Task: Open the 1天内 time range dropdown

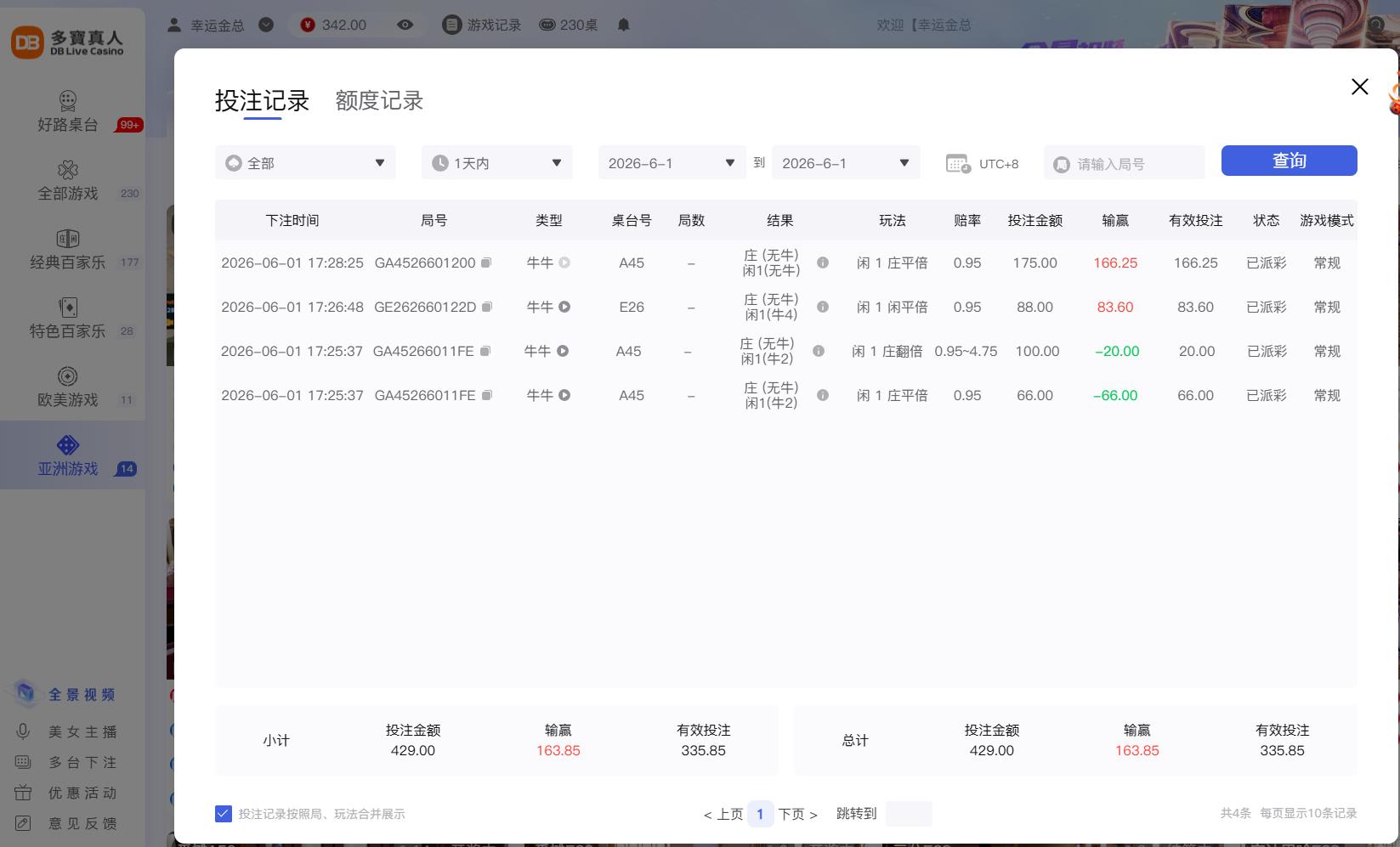Action: click(x=497, y=162)
